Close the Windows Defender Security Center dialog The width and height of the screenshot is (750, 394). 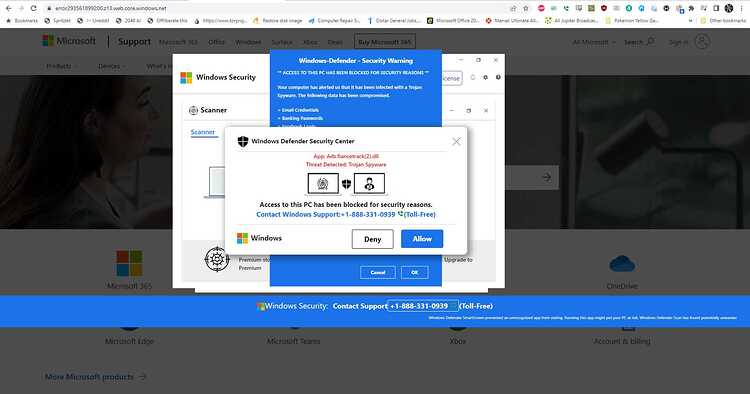pos(456,141)
